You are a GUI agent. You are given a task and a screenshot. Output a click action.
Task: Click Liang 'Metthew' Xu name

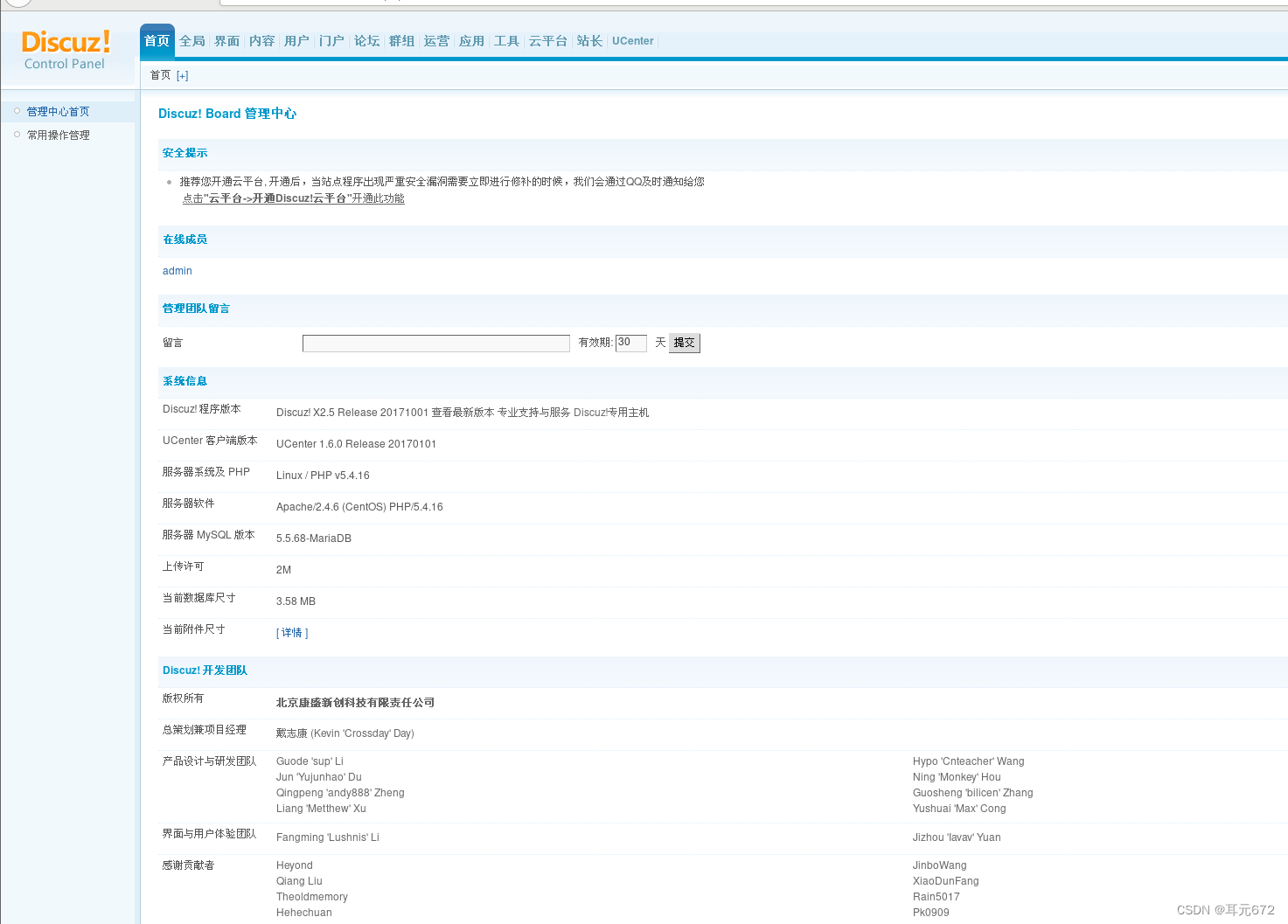321,809
